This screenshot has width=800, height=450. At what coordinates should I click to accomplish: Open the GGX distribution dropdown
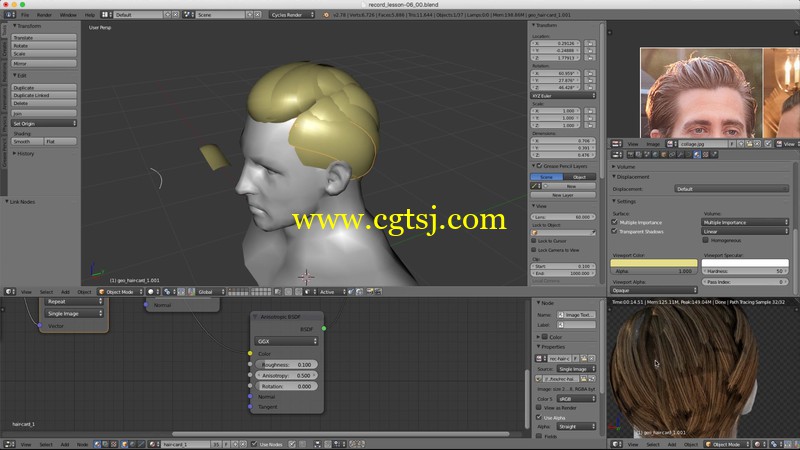click(286, 341)
